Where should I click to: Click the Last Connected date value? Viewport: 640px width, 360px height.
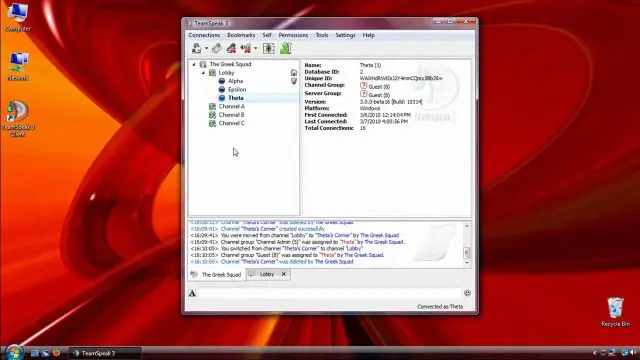click(384, 122)
